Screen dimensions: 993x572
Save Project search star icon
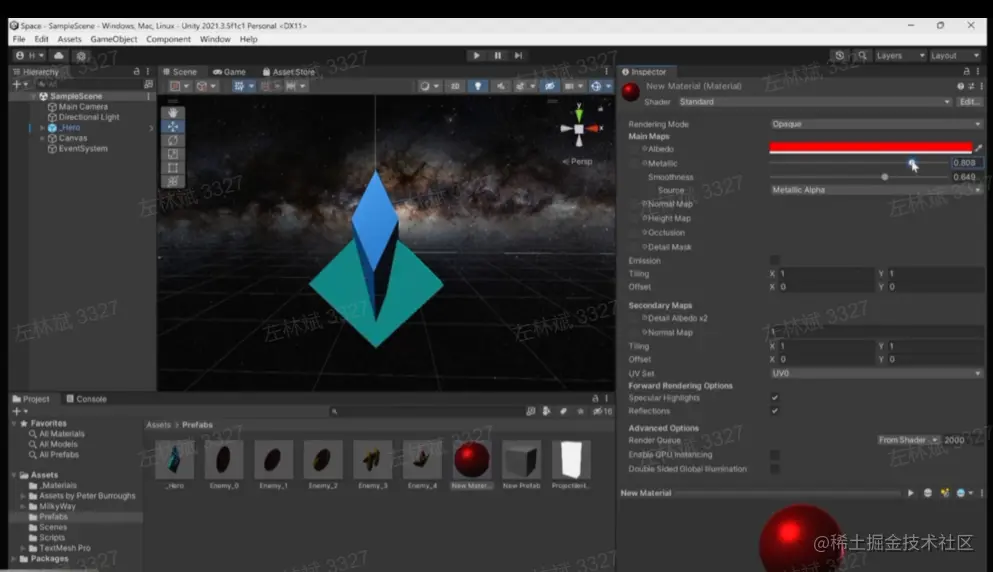(x=580, y=411)
